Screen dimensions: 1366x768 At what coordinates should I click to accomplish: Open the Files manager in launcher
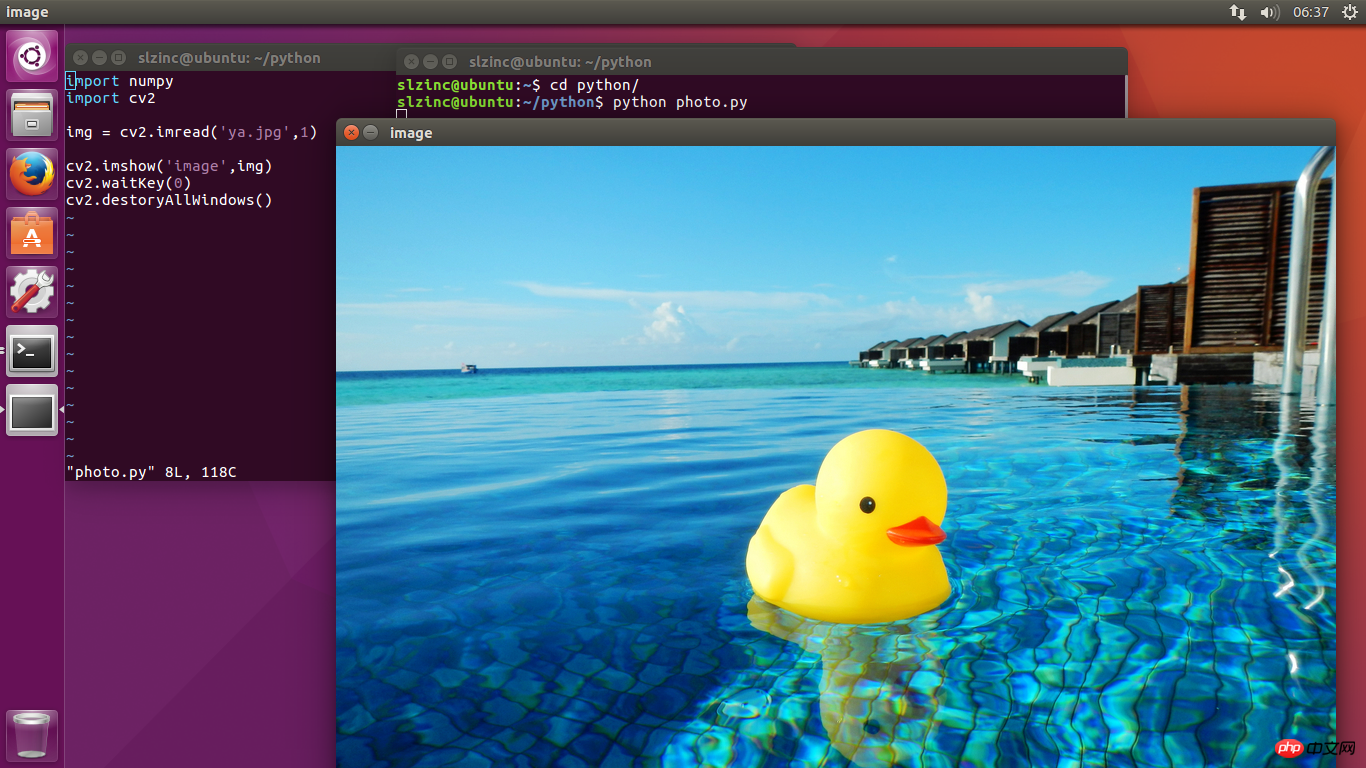tap(32, 115)
